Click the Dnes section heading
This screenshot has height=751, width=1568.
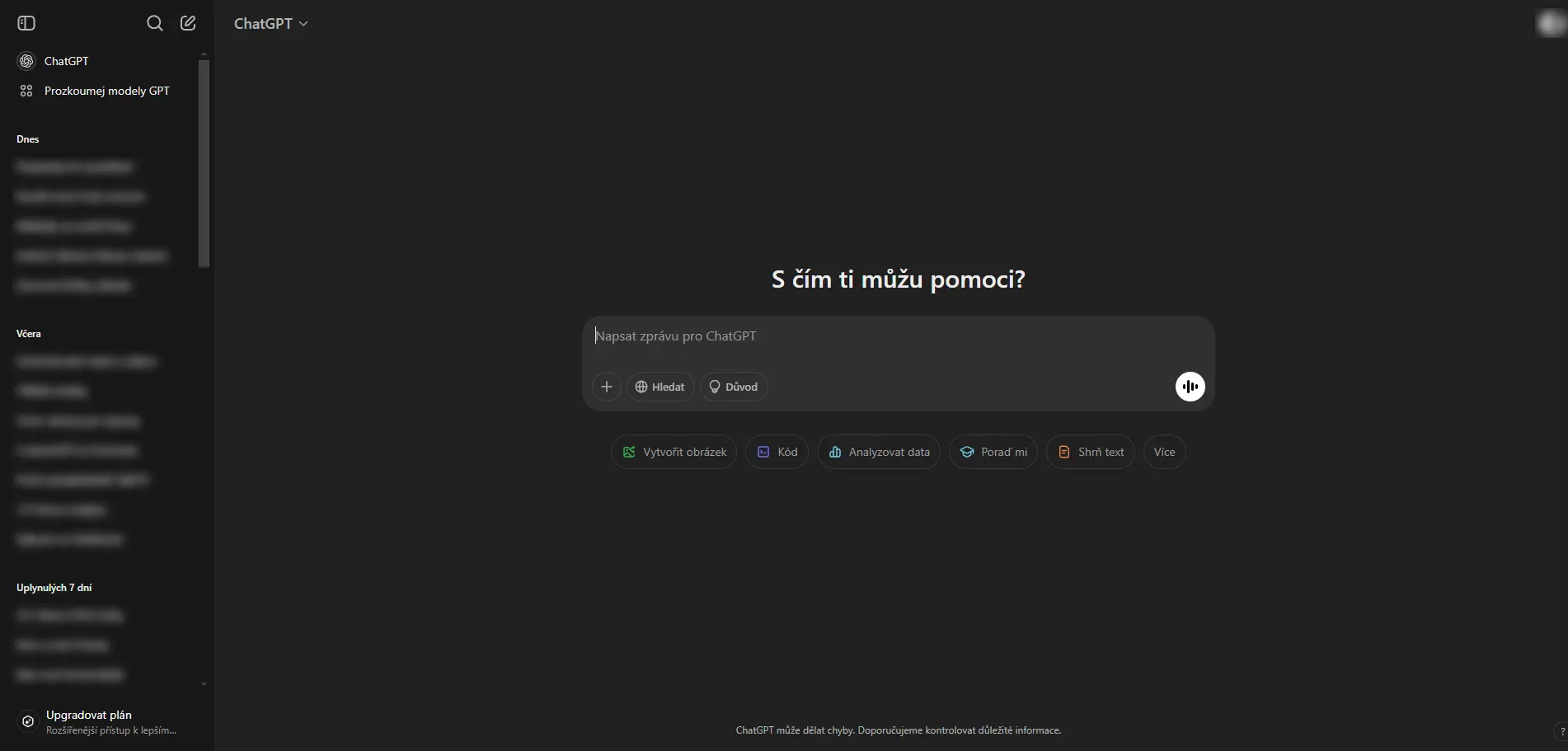(x=28, y=139)
